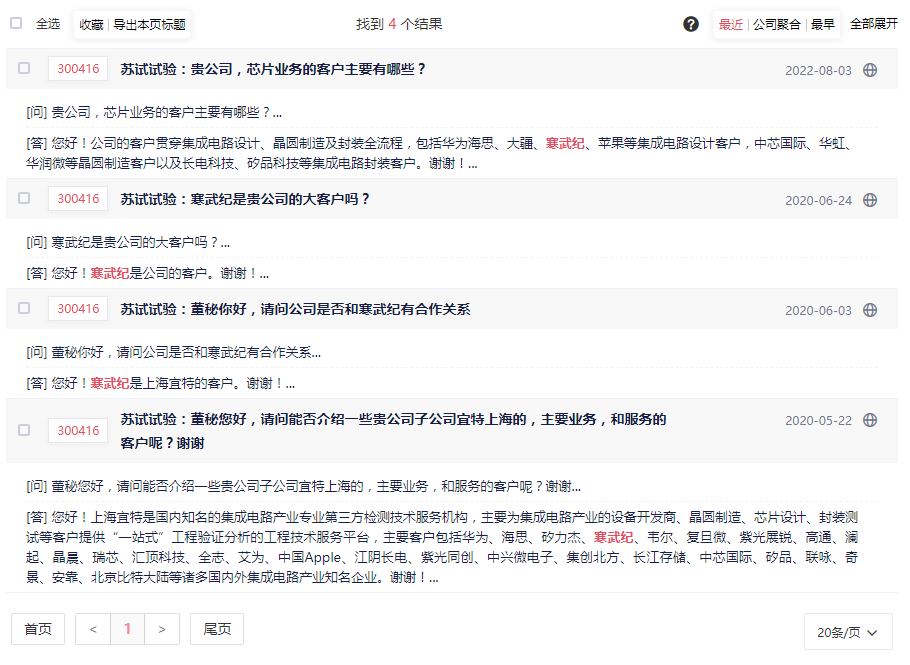This screenshot has height=665, width=910.
Task: Go to previous page arrow
Action: coord(93,629)
